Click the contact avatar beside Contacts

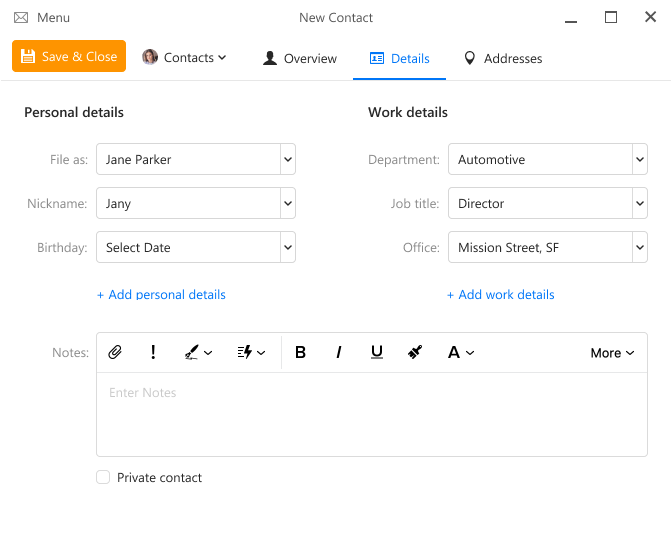[x=150, y=57]
